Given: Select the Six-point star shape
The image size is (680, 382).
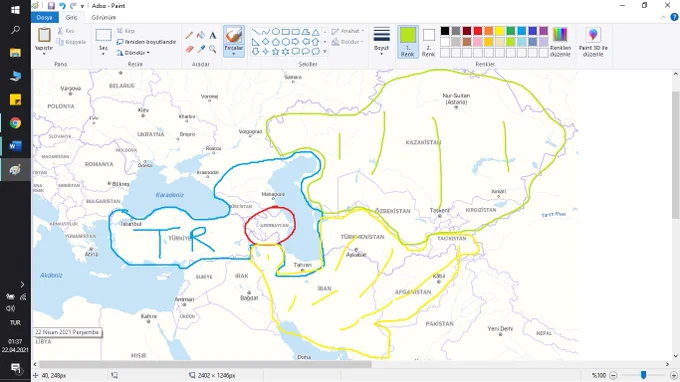Looking at the screenshot, I should point(285,52).
